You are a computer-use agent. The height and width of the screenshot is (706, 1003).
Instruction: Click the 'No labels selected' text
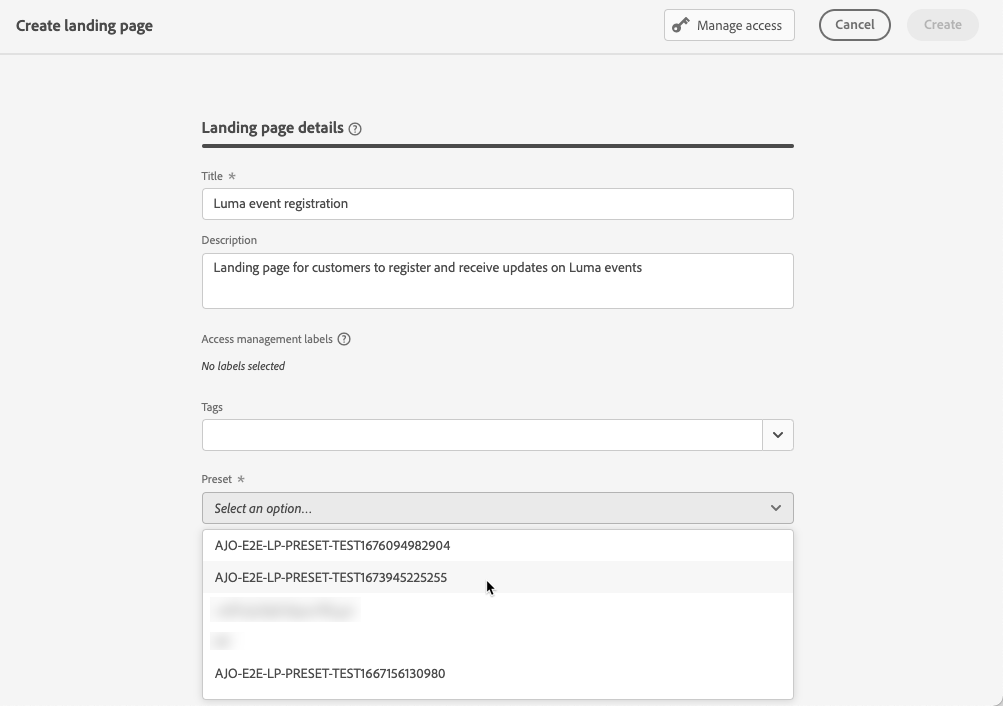[x=243, y=366]
